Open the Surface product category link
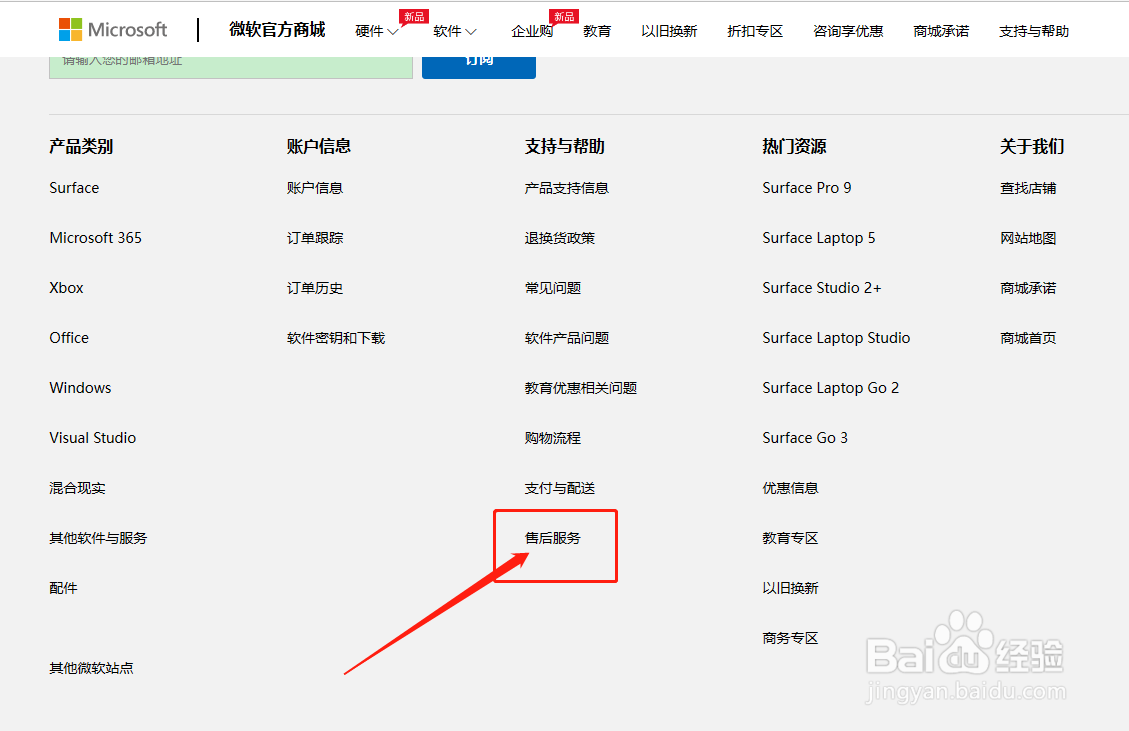This screenshot has width=1129, height=731. (74, 188)
